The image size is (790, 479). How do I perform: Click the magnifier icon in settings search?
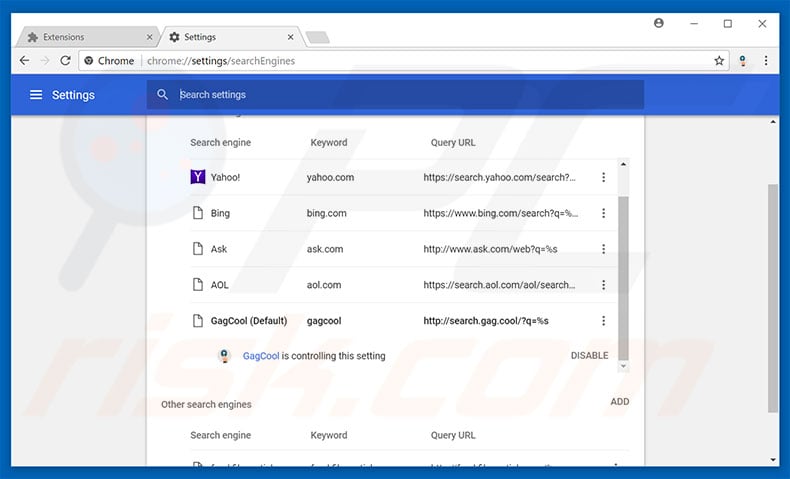click(162, 94)
